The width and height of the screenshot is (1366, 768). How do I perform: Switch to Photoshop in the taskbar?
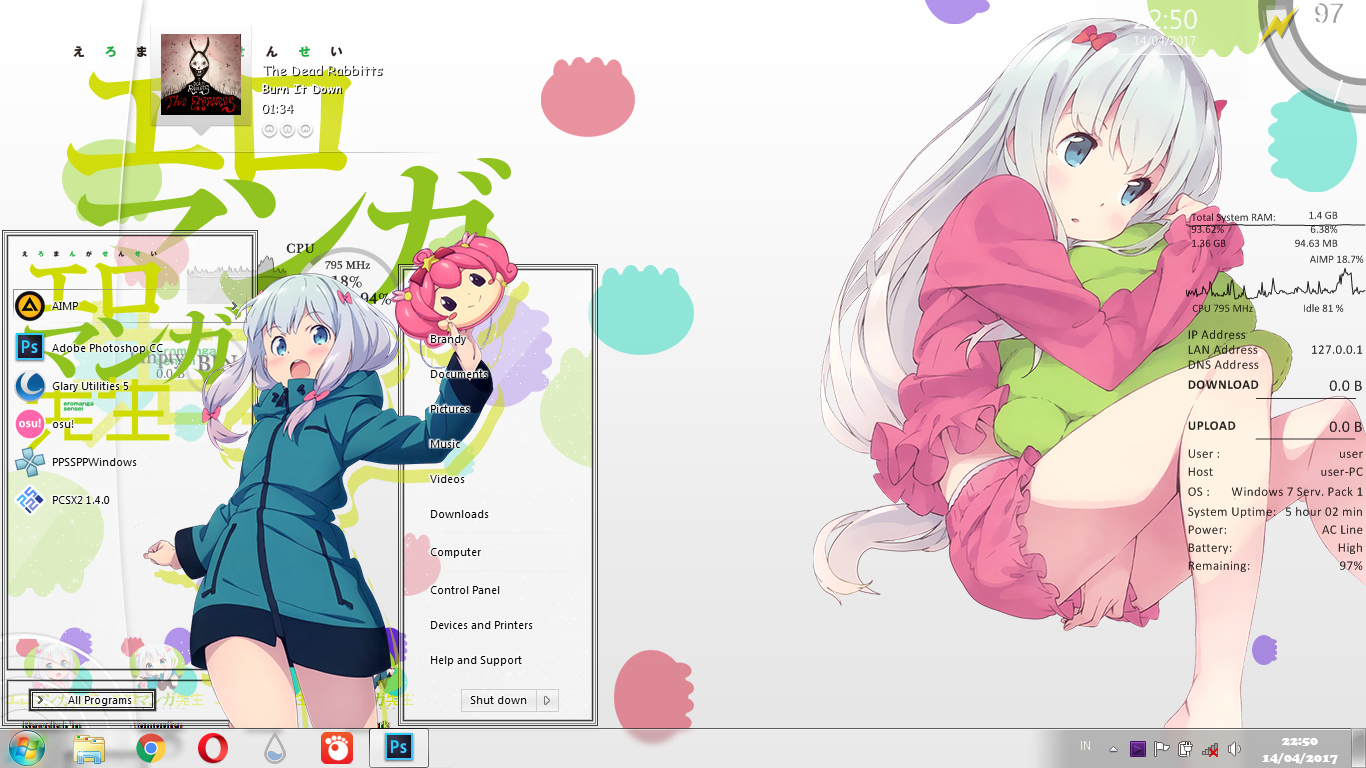(x=399, y=748)
